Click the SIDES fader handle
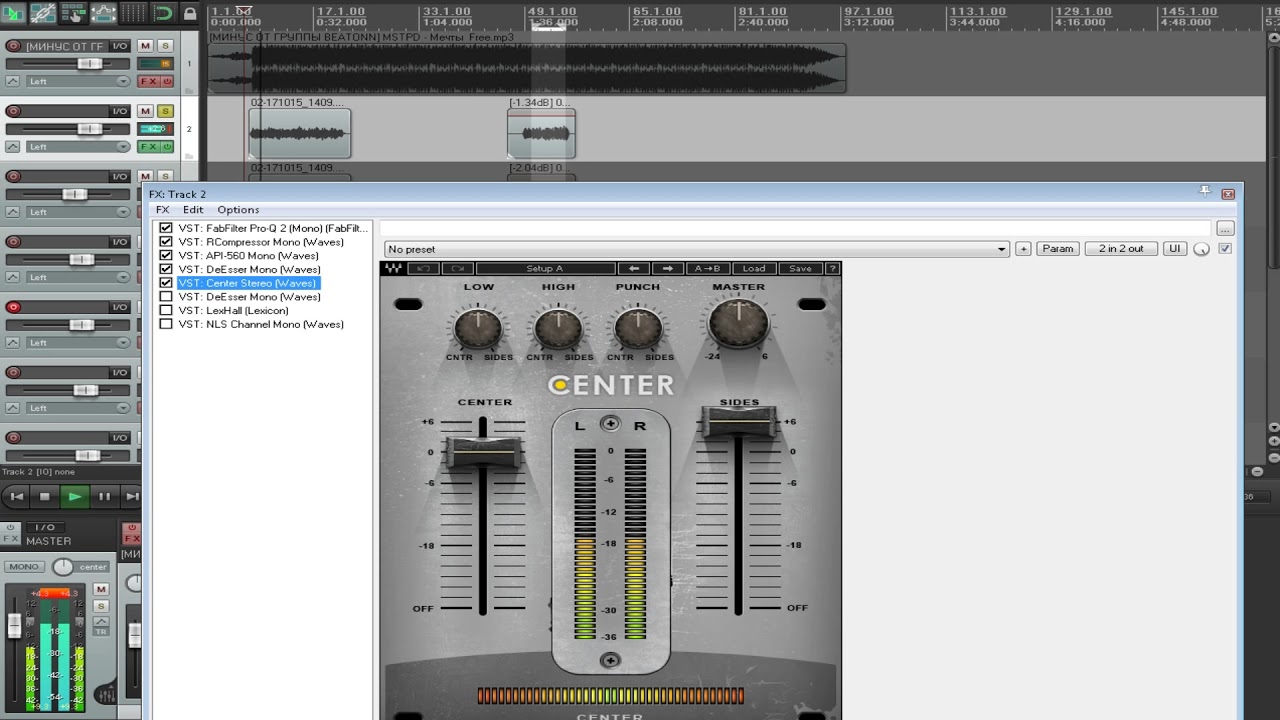 click(739, 422)
